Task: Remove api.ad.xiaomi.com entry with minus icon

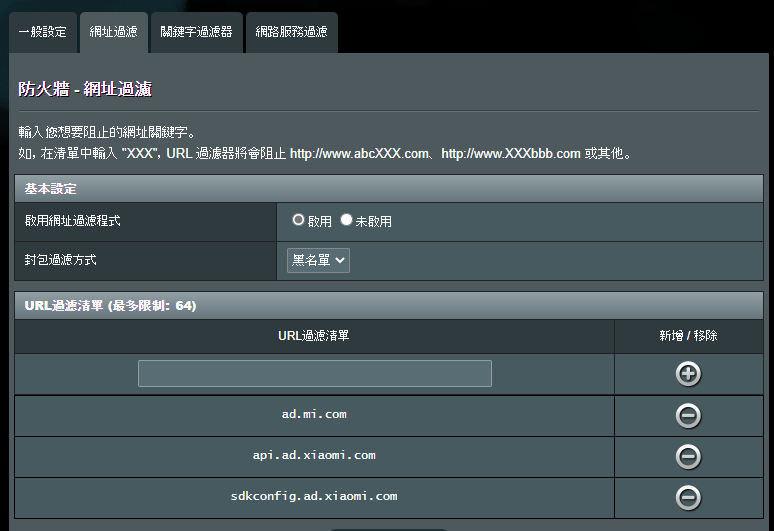Action: point(688,456)
